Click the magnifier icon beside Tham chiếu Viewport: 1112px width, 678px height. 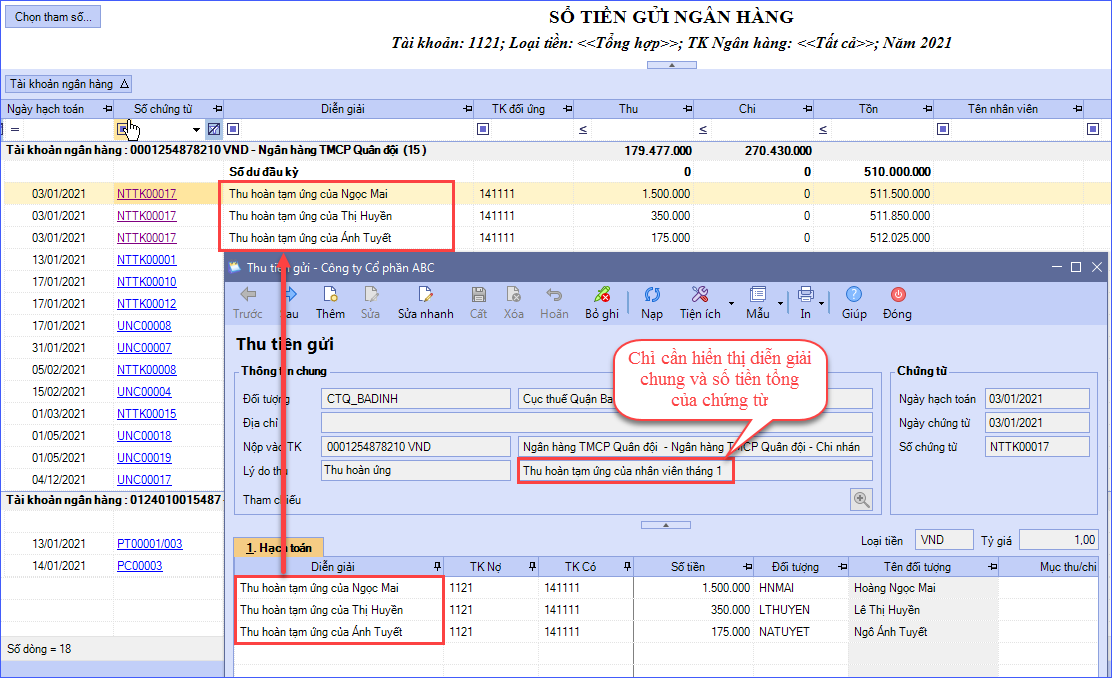[x=860, y=500]
